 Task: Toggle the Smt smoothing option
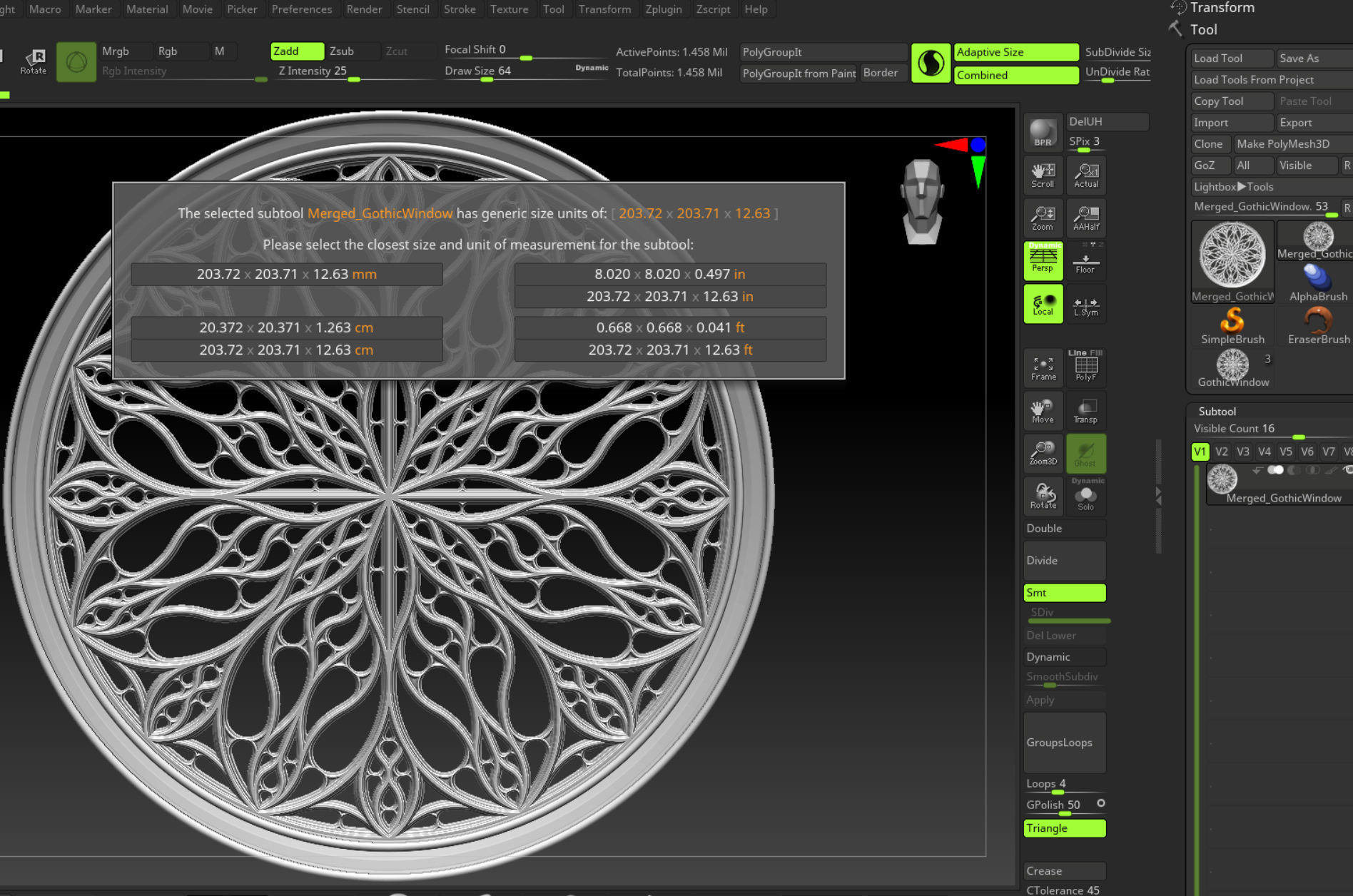pyautogui.click(x=1064, y=593)
